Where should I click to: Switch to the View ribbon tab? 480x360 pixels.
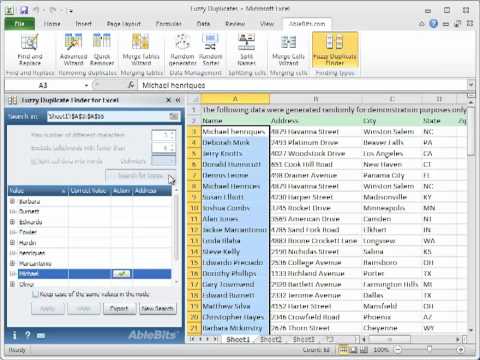tap(267, 24)
